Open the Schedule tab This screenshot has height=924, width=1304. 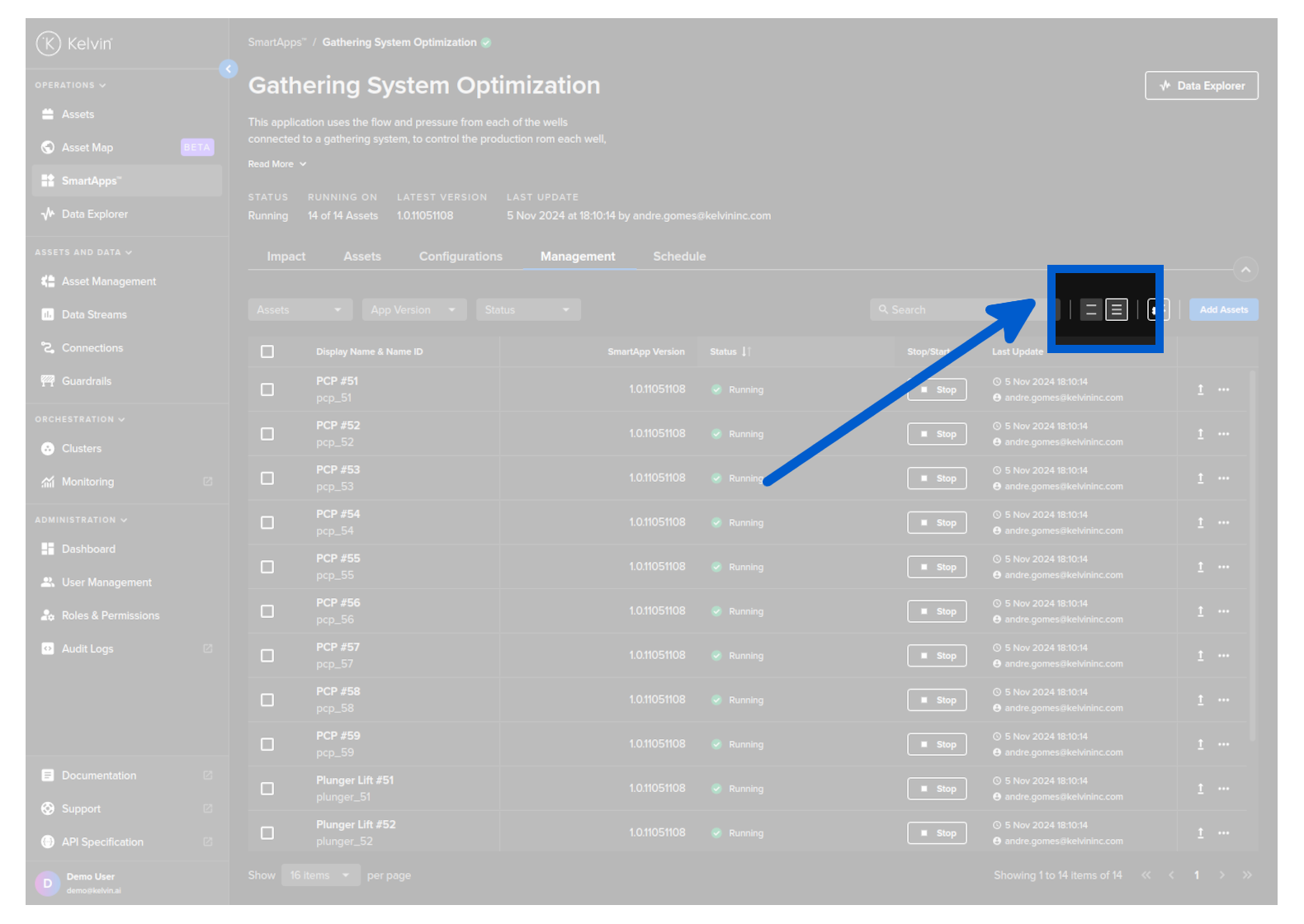pyautogui.click(x=679, y=257)
